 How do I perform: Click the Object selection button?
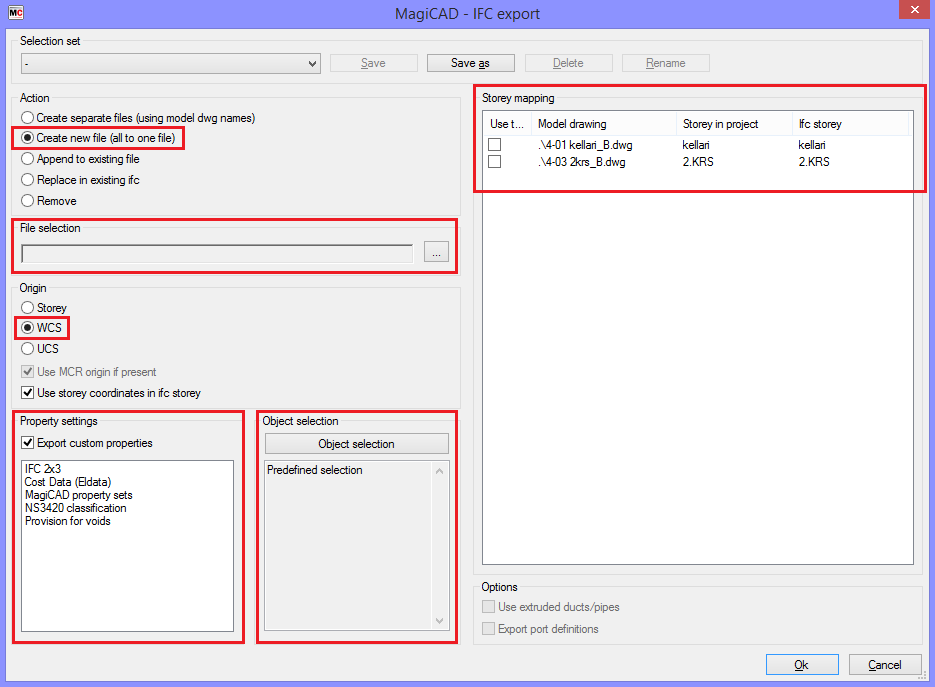(357, 444)
